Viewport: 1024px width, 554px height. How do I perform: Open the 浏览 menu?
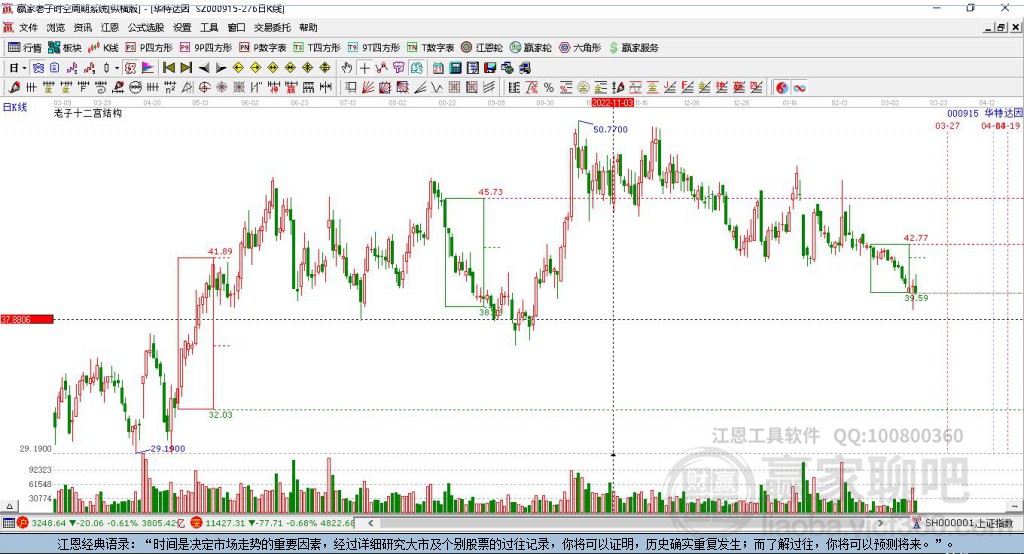pos(56,27)
